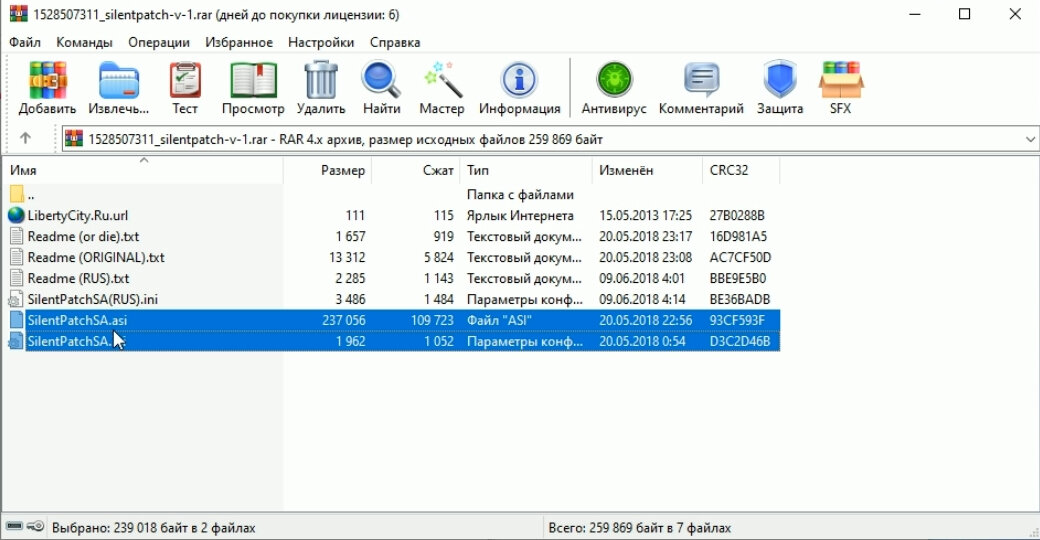
Task: Open the Найти magnifier search tool
Action: click(381, 80)
